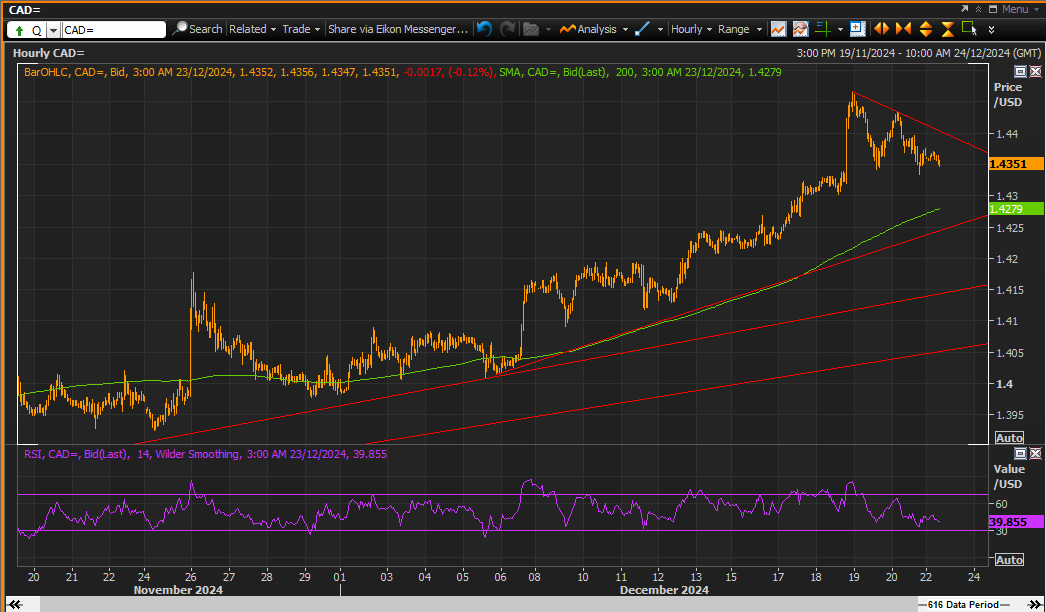Click the December 2024 axis label

coord(664,590)
